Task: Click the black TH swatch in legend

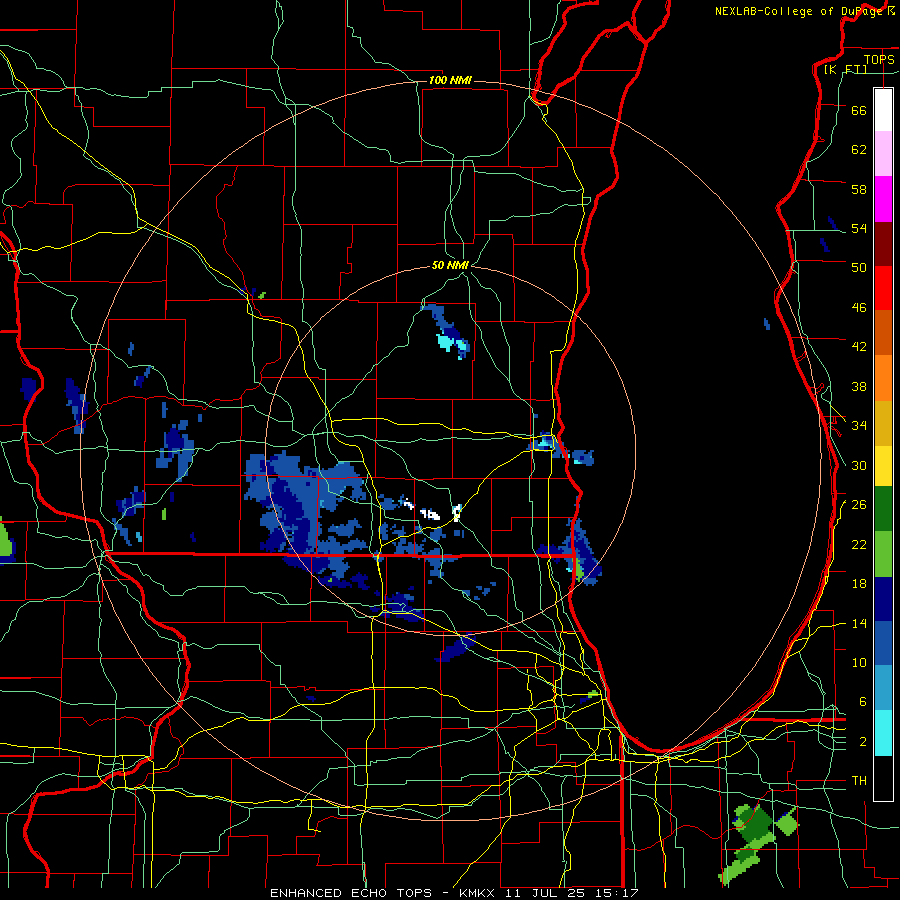Action: point(883,778)
